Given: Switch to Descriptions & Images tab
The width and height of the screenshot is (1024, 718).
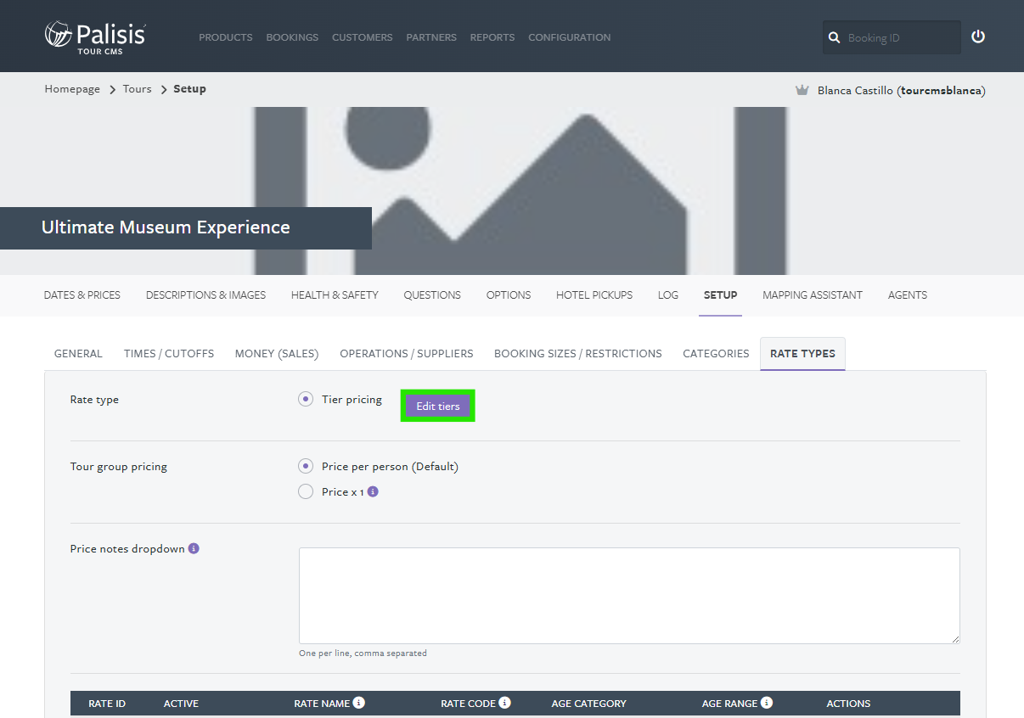Looking at the screenshot, I should click(x=206, y=295).
